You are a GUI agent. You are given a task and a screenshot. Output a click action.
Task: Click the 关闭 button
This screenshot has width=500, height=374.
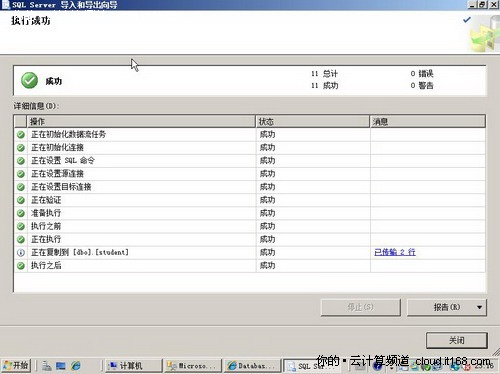pos(457,340)
